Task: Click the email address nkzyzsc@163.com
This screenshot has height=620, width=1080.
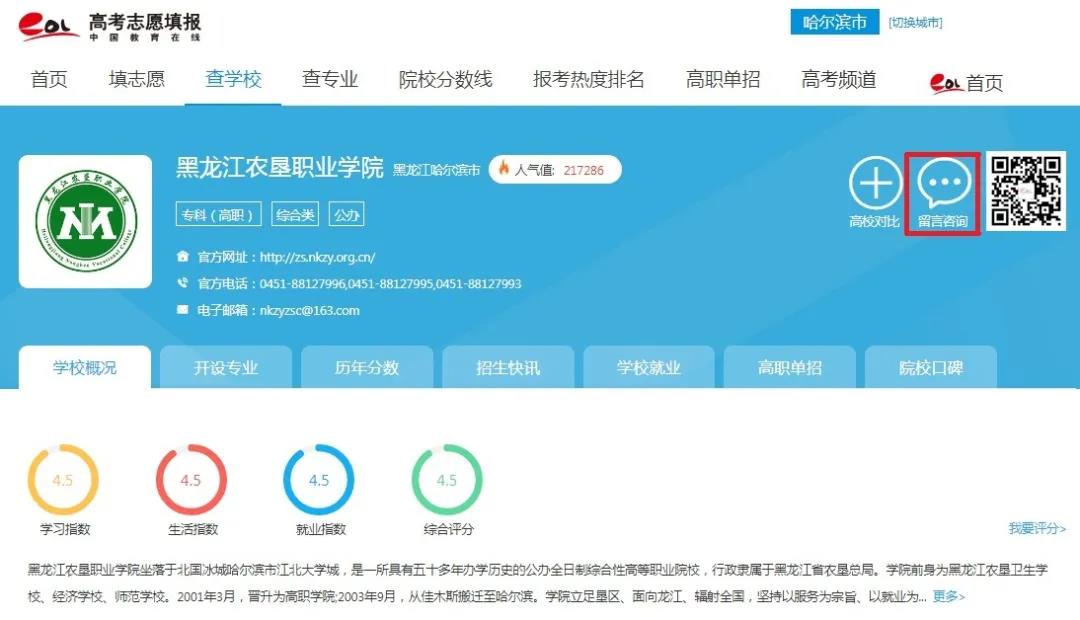Action: [x=309, y=310]
